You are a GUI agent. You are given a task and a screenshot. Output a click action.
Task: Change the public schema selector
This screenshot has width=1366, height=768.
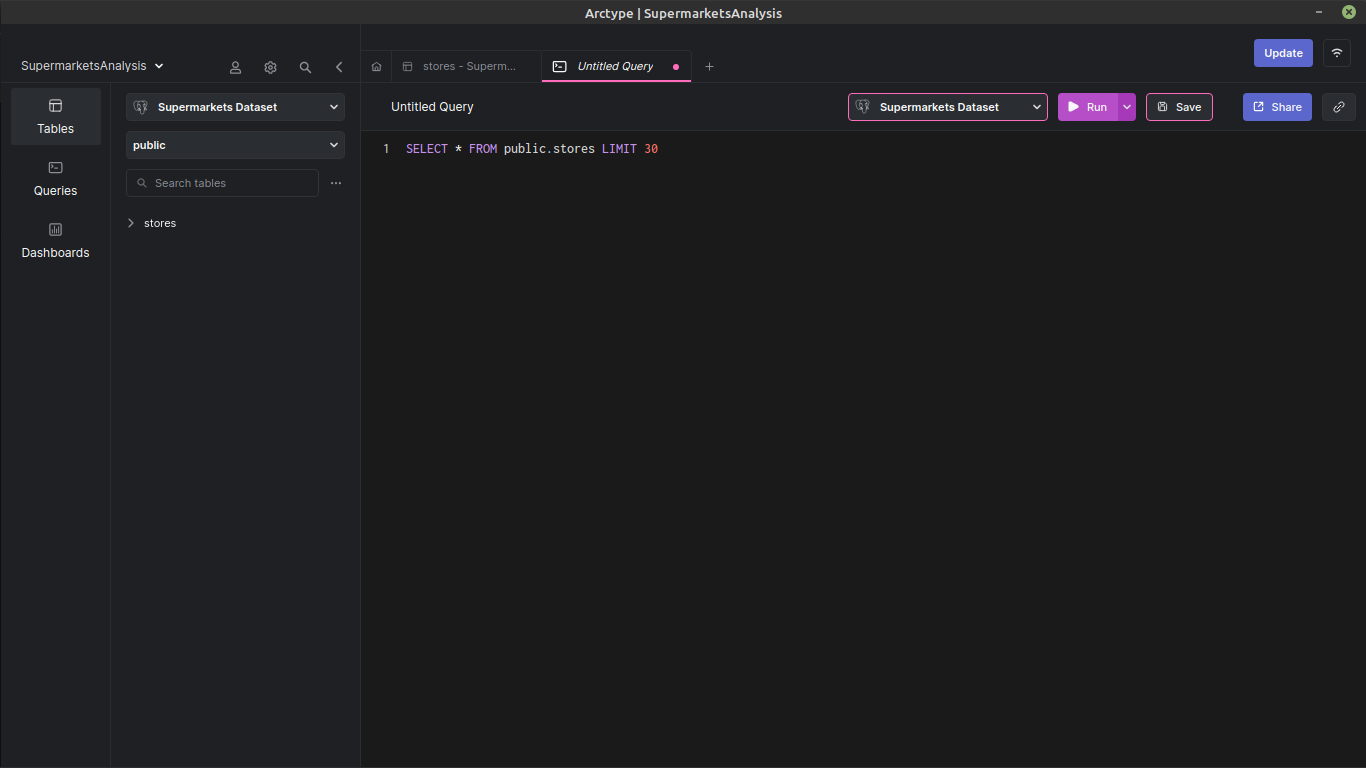tap(235, 145)
